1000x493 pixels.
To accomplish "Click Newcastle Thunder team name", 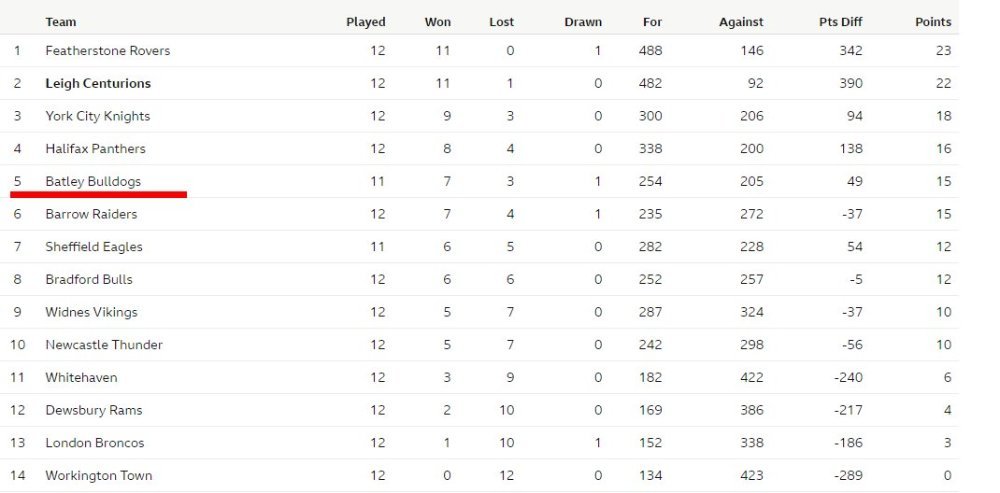I will tap(104, 344).
